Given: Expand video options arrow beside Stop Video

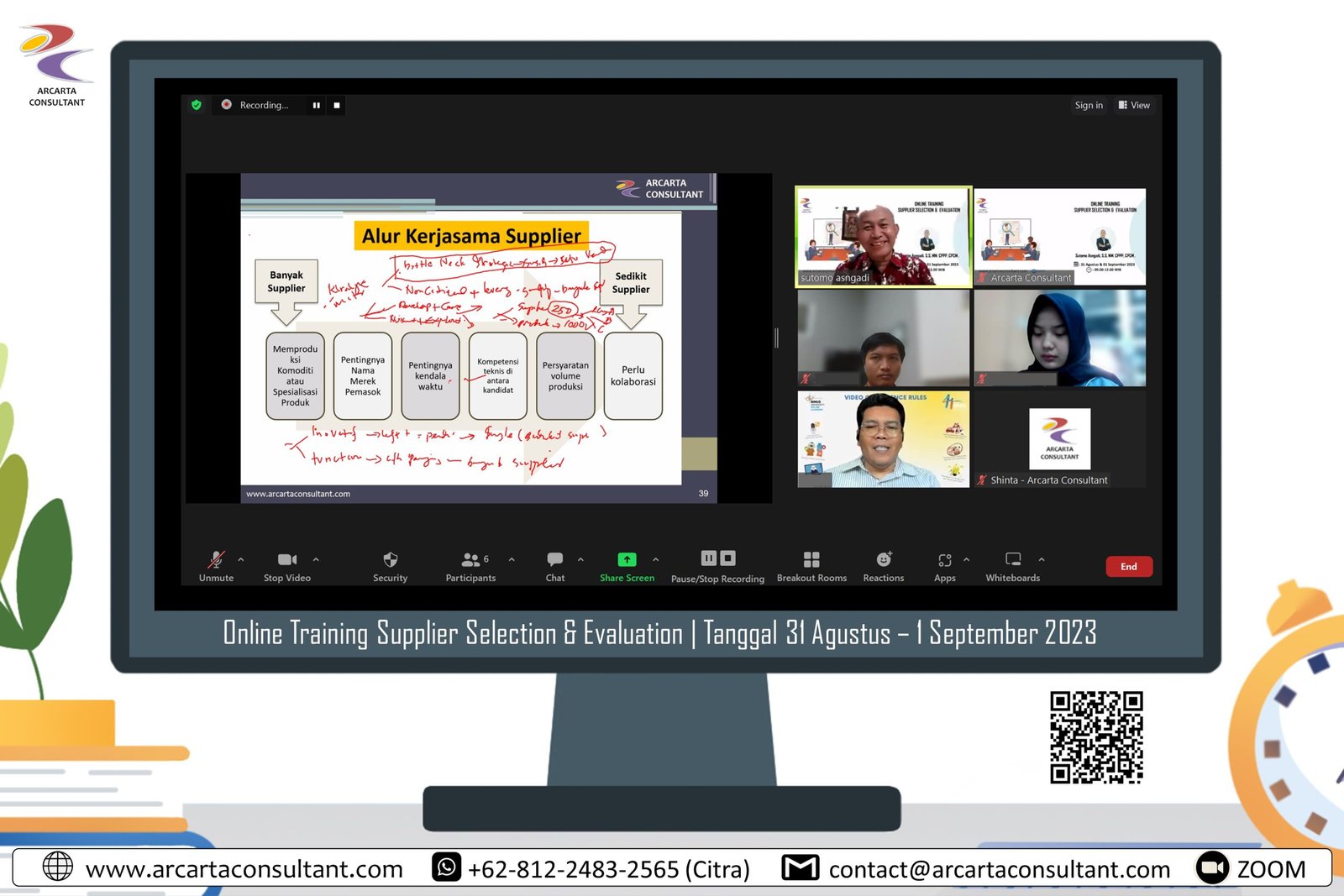Looking at the screenshot, I should 316,559.
